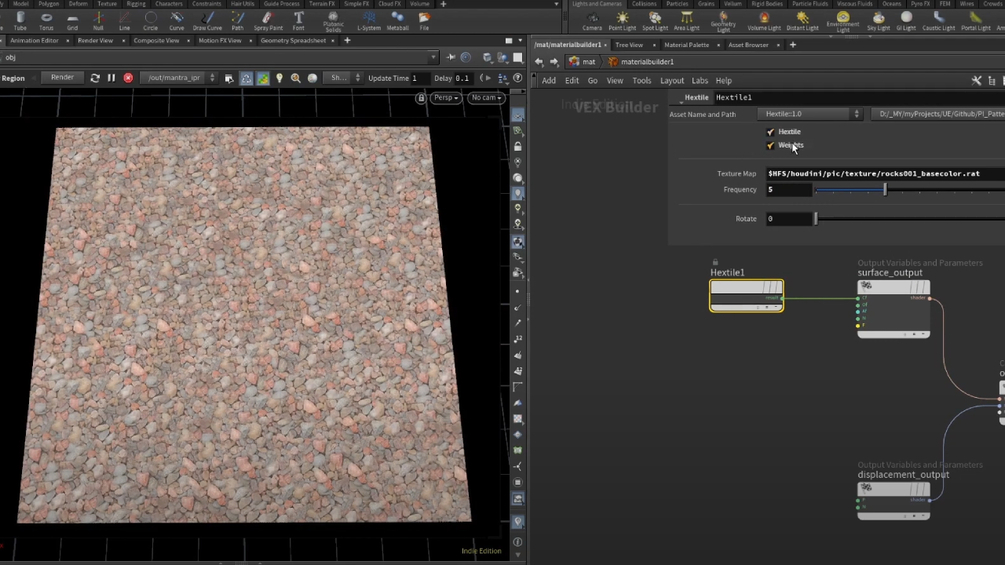Adjust the Frequency slider handle

pos(885,189)
